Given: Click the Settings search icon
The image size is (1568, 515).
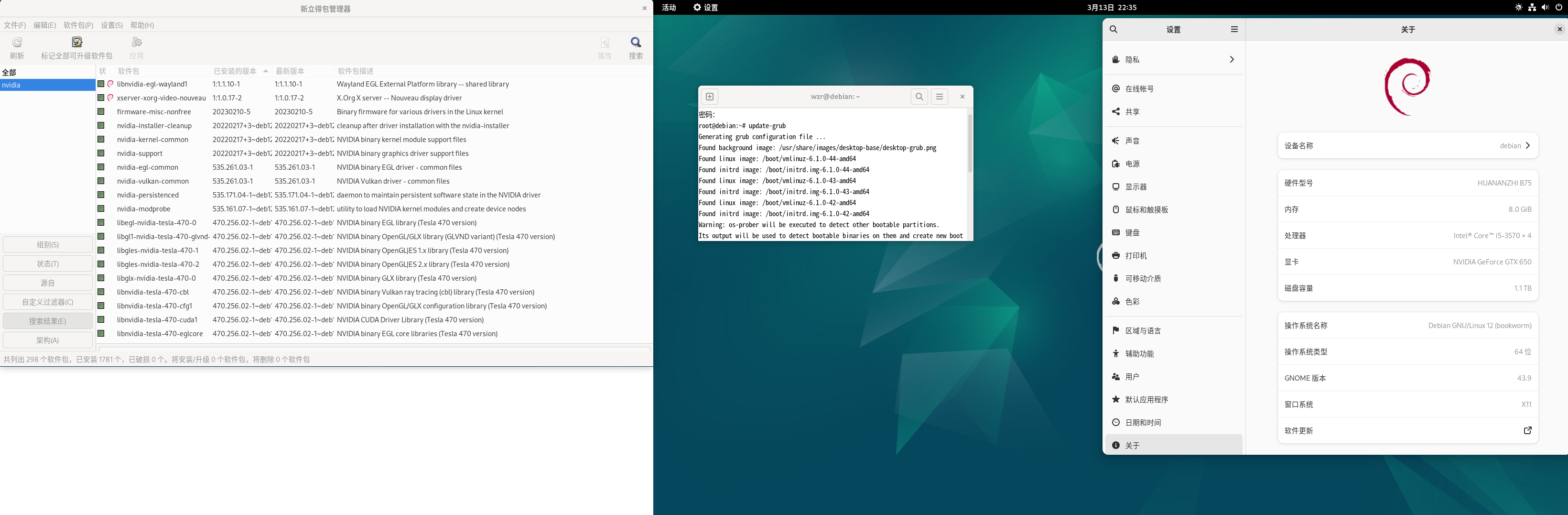Looking at the screenshot, I should 1114,29.
